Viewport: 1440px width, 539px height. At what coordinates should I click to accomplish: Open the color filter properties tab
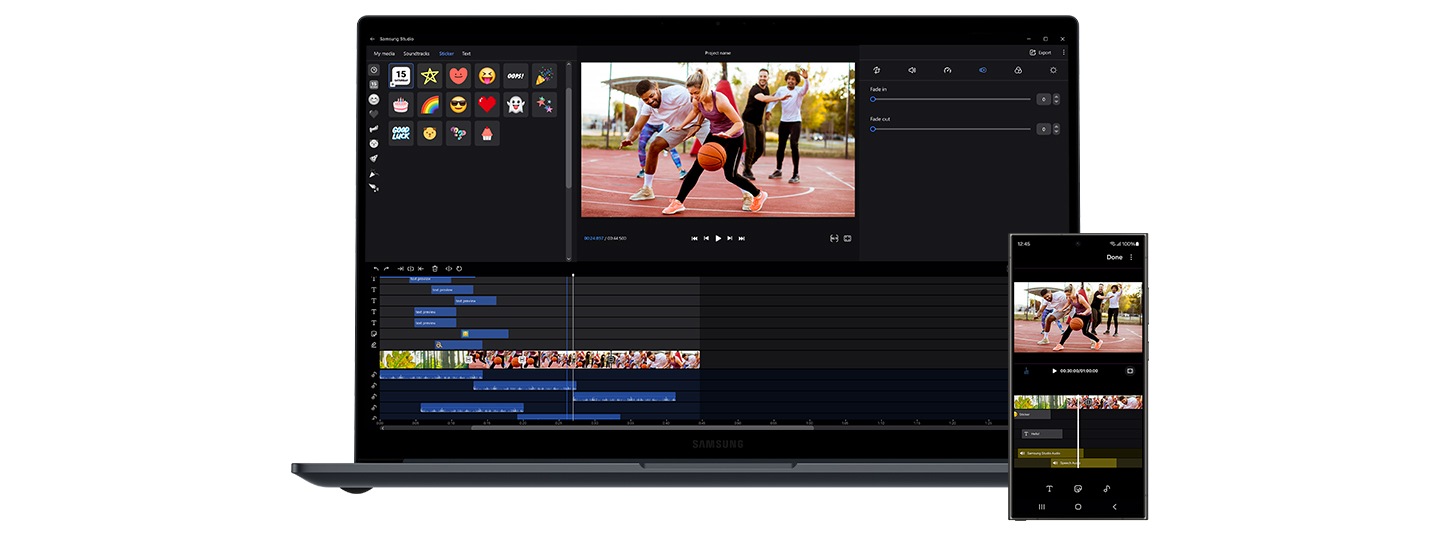1018,70
